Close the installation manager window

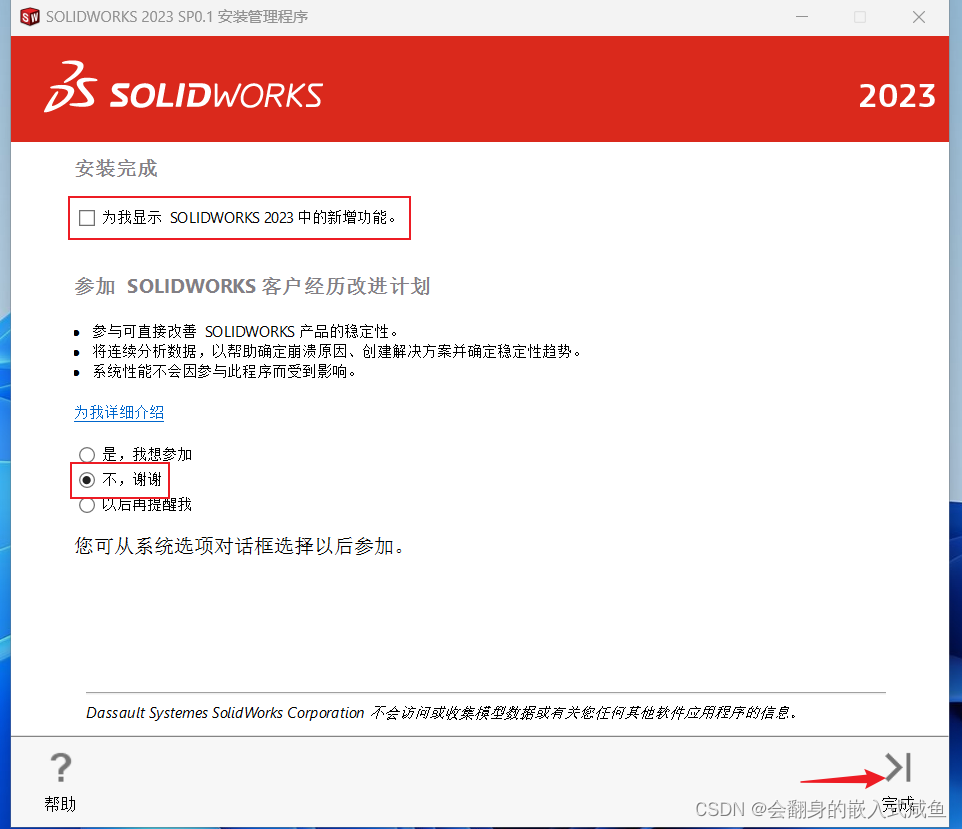tap(918, 17)
